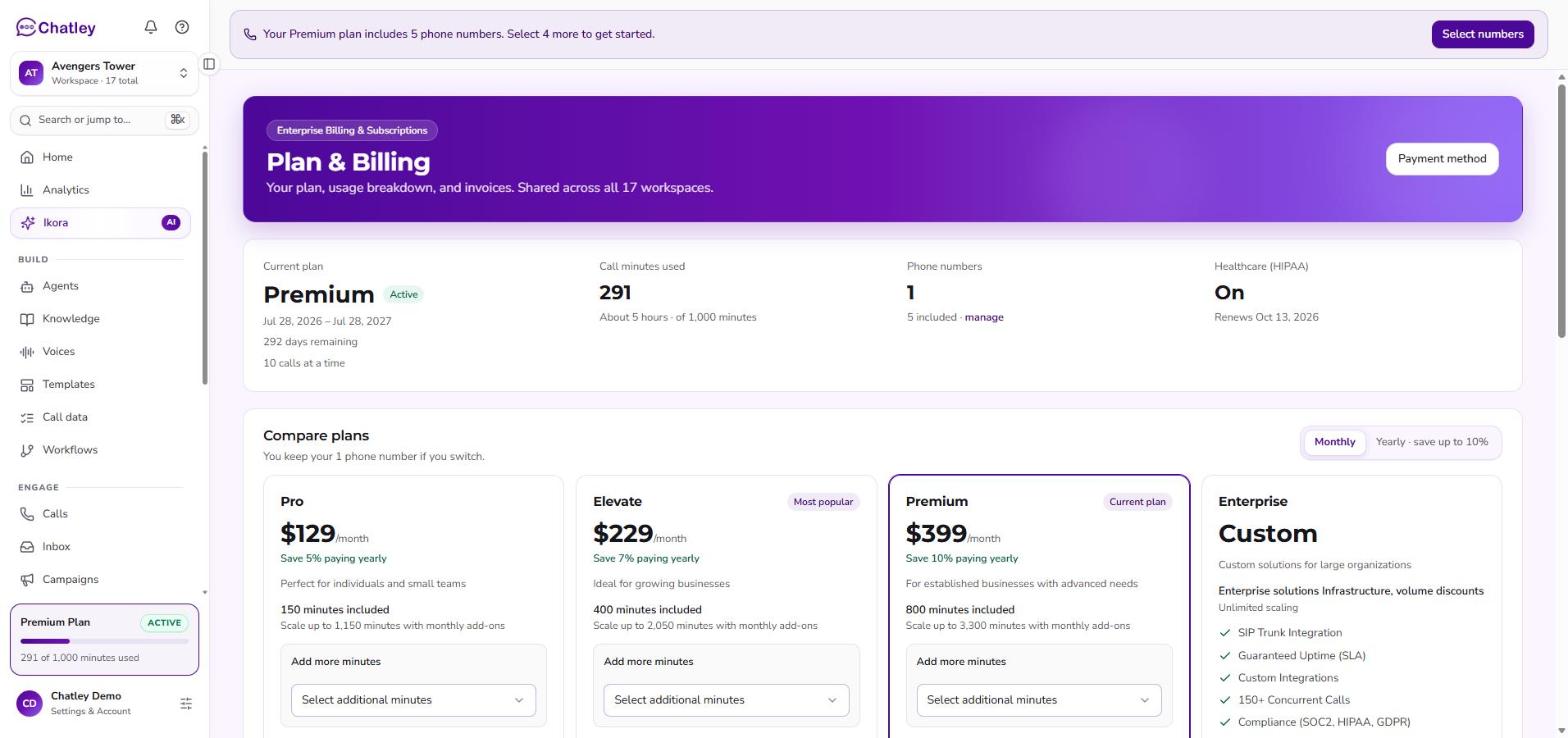Click the Workflows branch icon
Image resolution: width=1568 pixels, height=738 pixels.
[x=27, y=450]
